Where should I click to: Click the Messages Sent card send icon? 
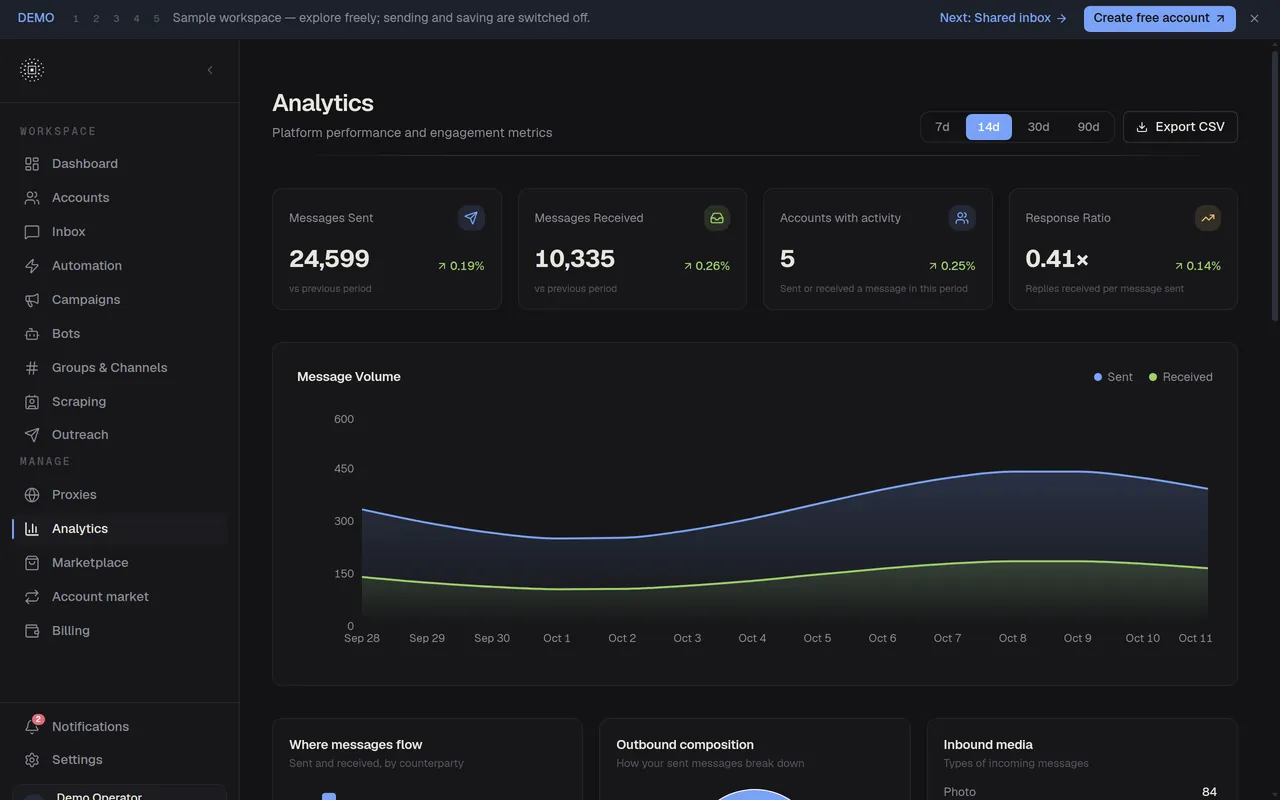(471, 218)
